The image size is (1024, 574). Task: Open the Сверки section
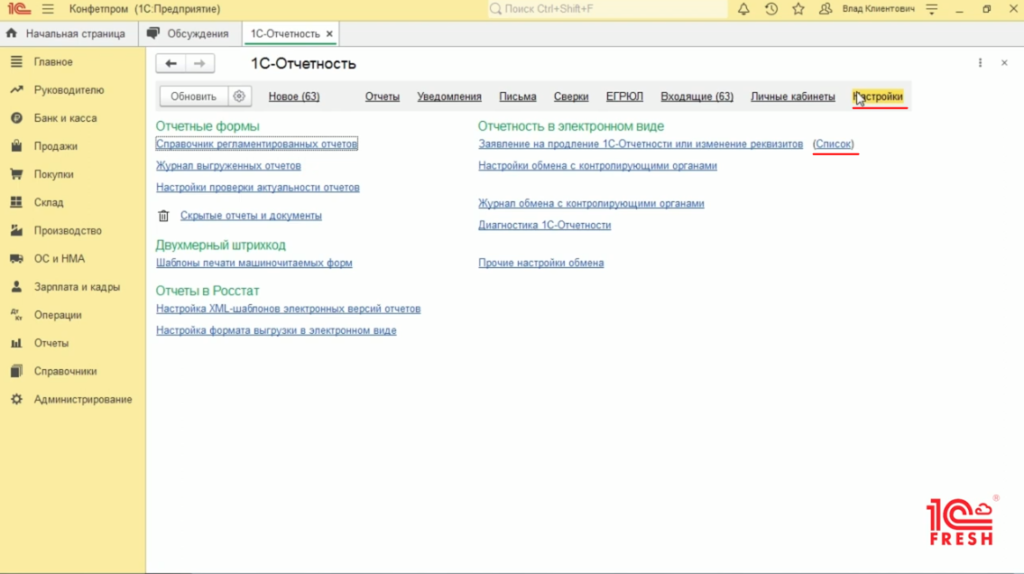pyautogui.click(x=571, y=97)
